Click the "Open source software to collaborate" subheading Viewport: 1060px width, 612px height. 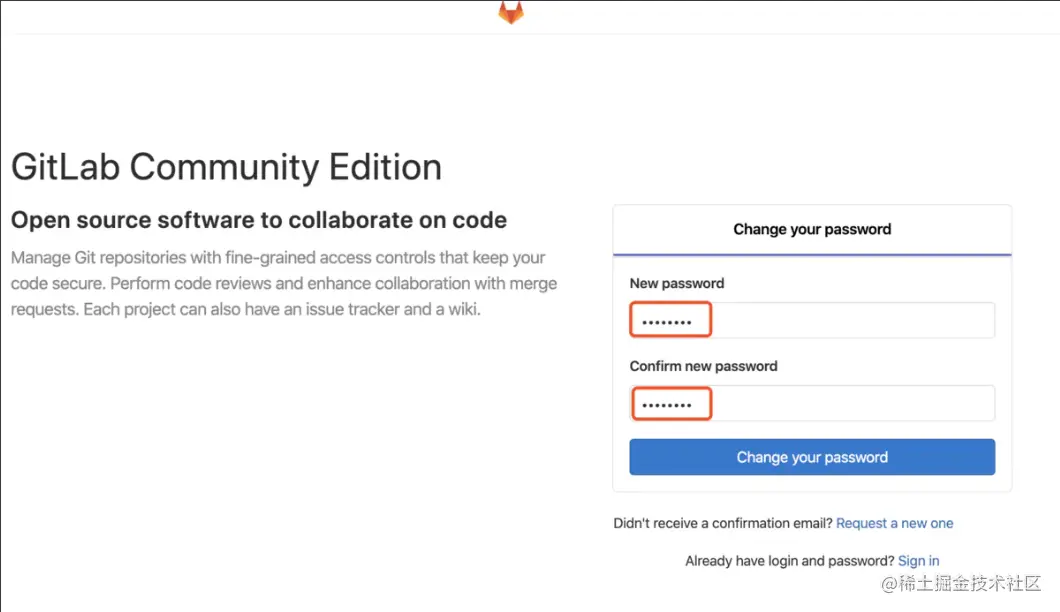[258, 220]
